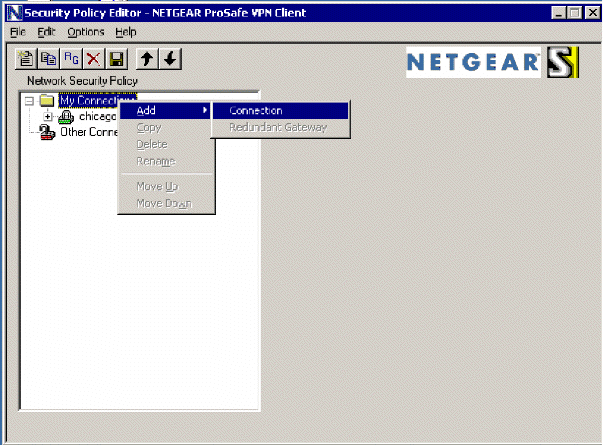
Task: Collapse the My Connections tree node
Action: pos(29,101)
